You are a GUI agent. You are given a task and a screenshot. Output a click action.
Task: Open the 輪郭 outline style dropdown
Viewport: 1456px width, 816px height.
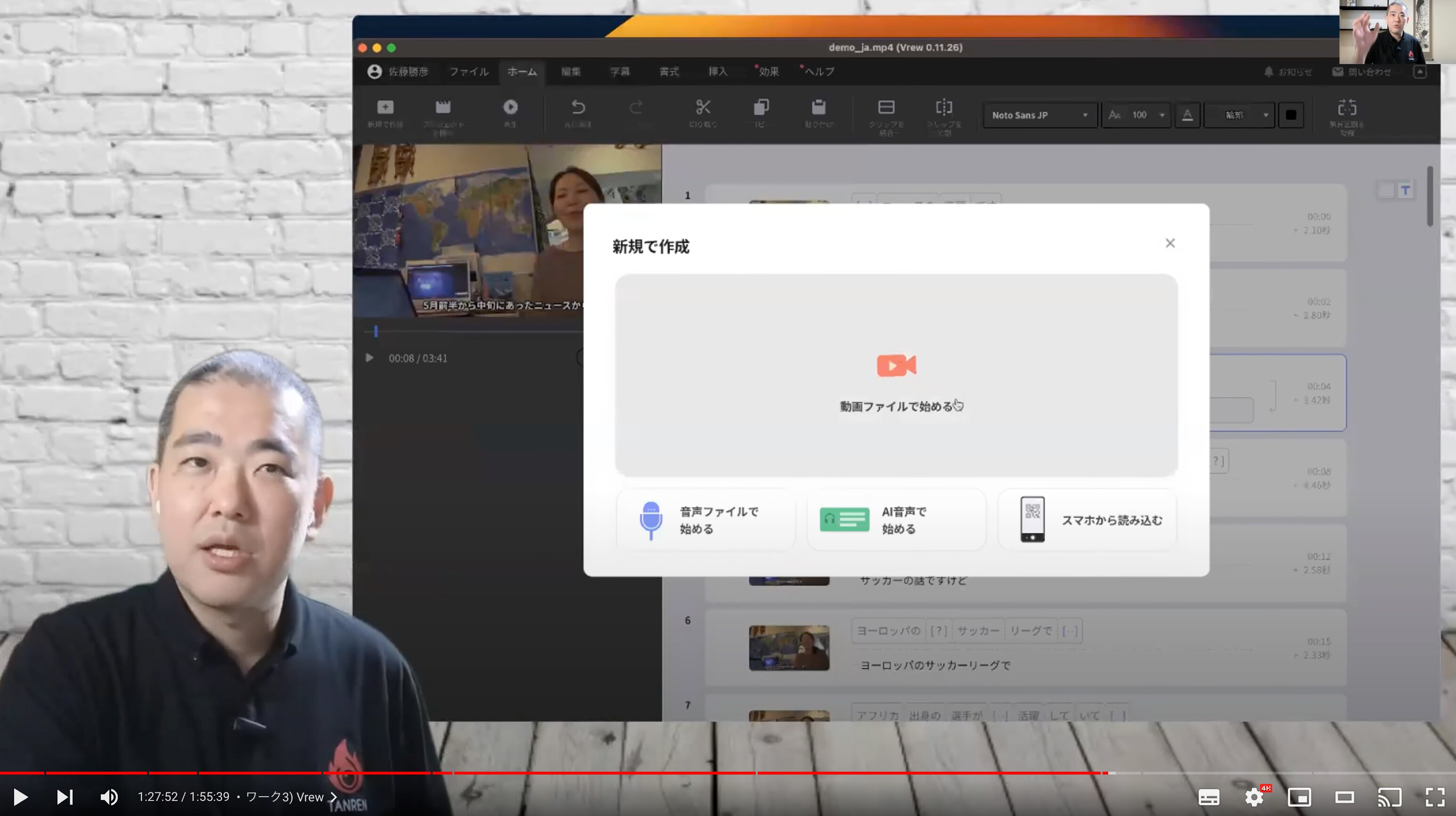pos(1239,115)
